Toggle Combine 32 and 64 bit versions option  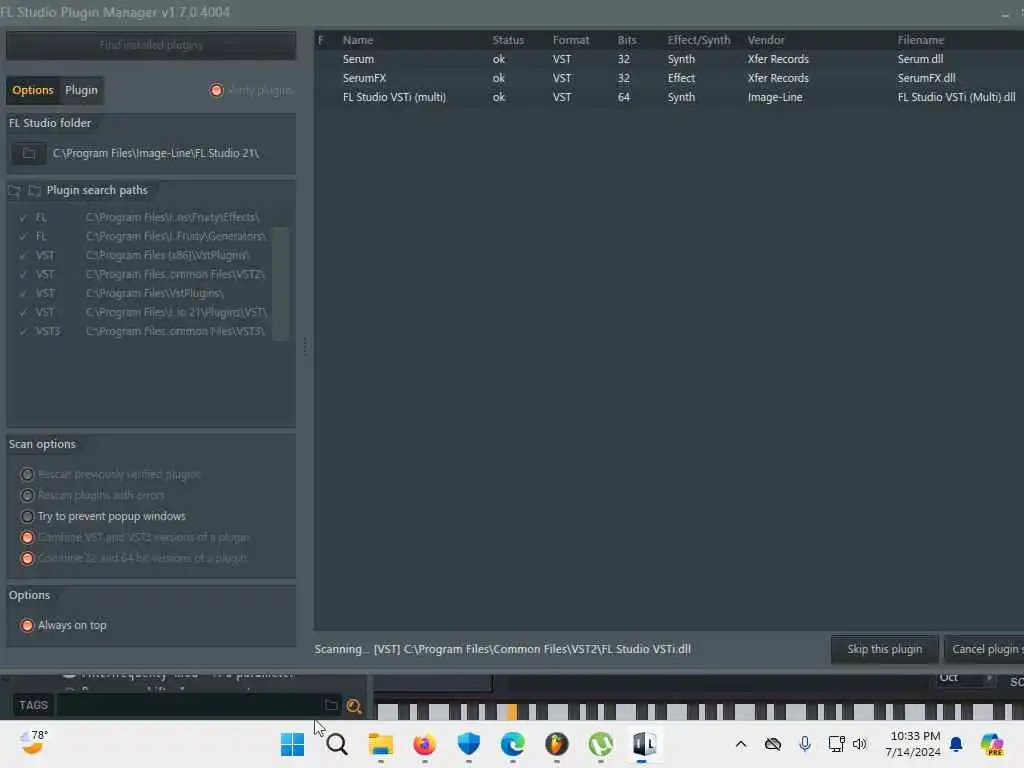tap(27, 558)
